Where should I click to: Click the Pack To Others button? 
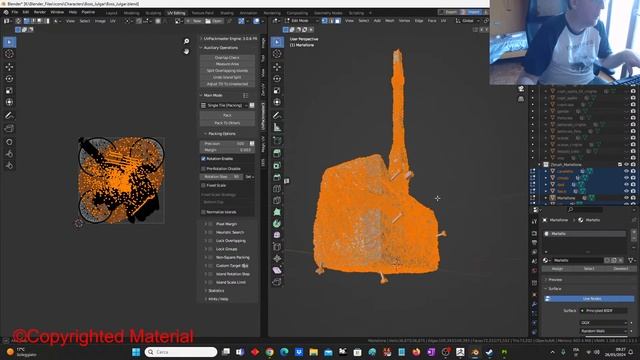click(x=227, y=123)
